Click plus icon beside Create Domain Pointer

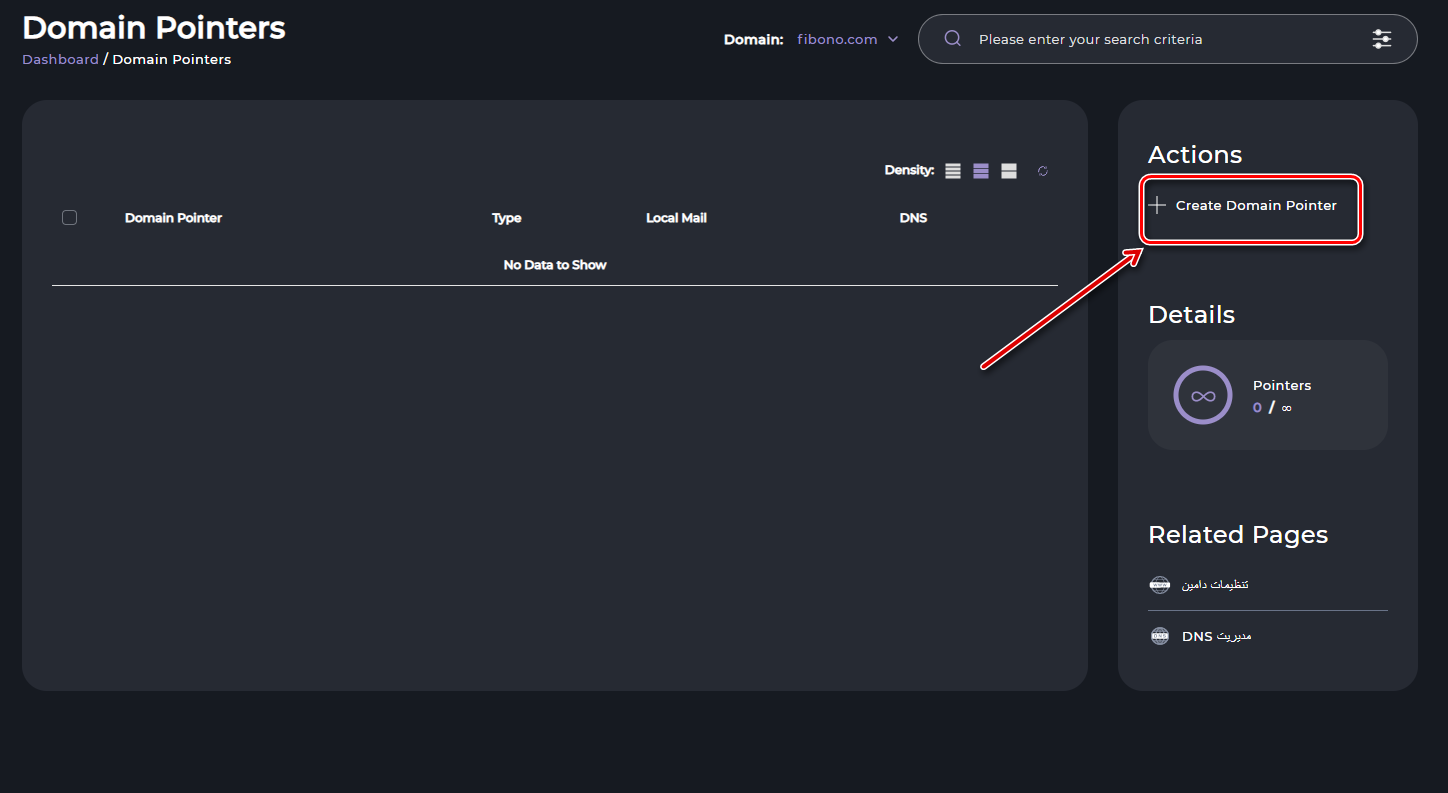point(1157,205)
